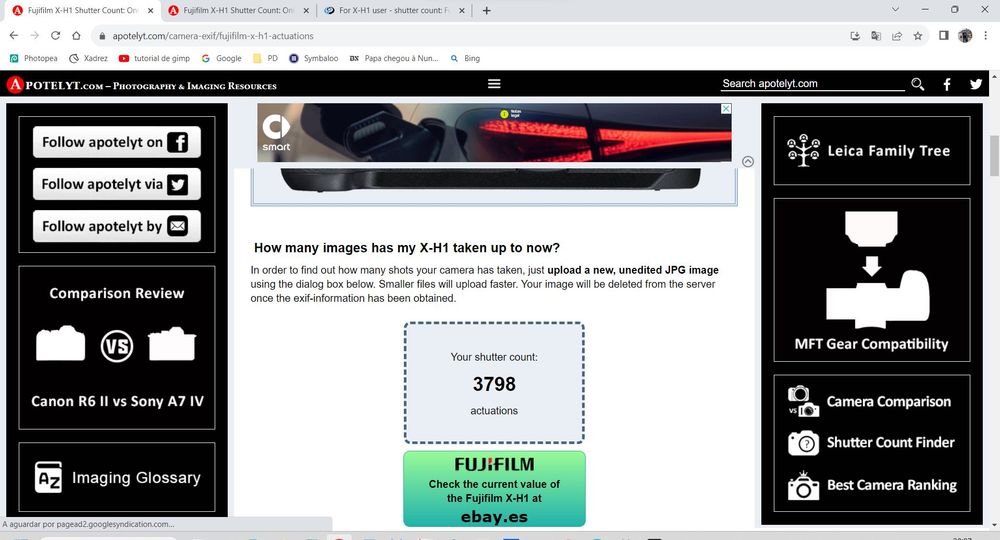
Task: Click the Search apotelyt.com field
Action: point(812,84)
